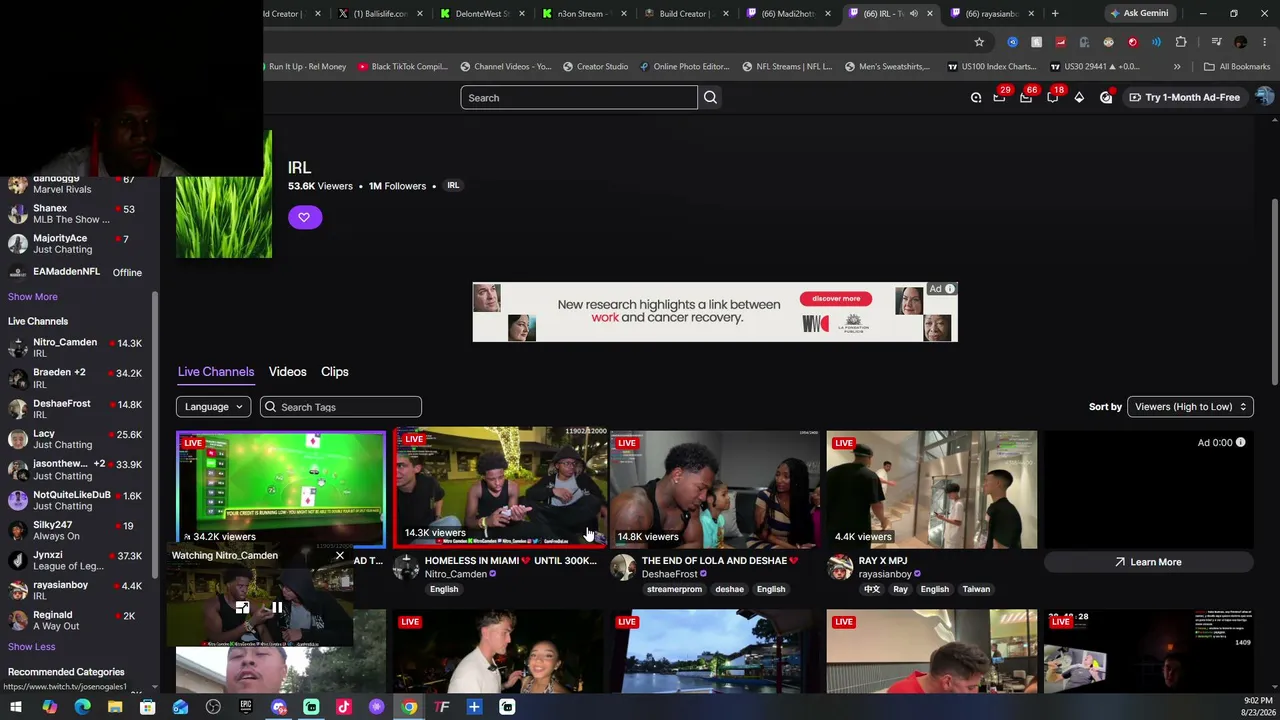
Task: Click the Ad 0:00 info icon
Action: pyautogui.click(x=1240, y=442)
